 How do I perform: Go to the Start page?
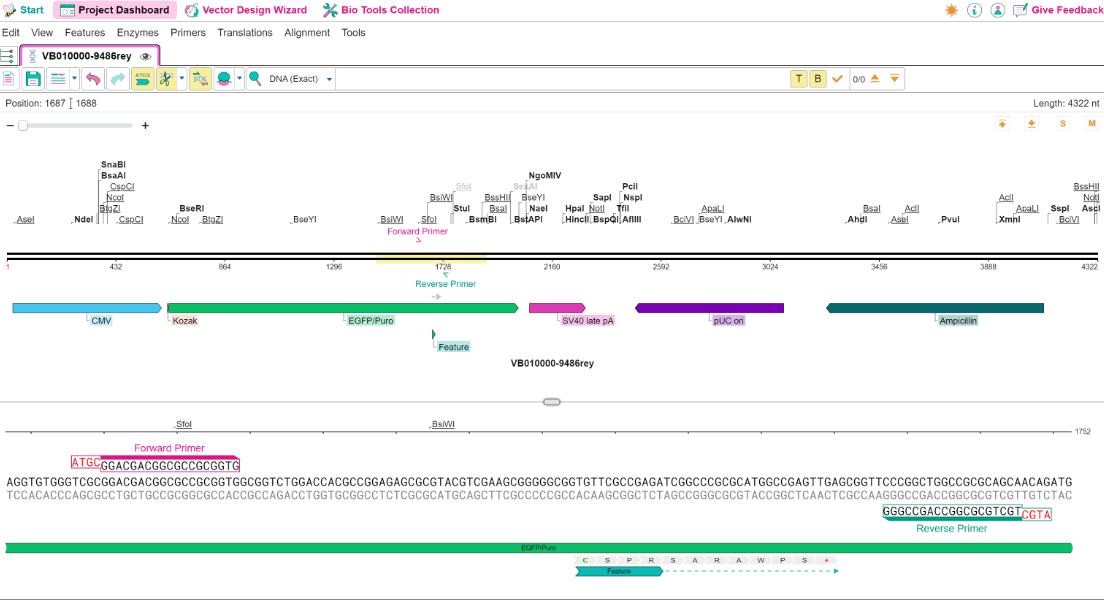click(x=24, y=10)
